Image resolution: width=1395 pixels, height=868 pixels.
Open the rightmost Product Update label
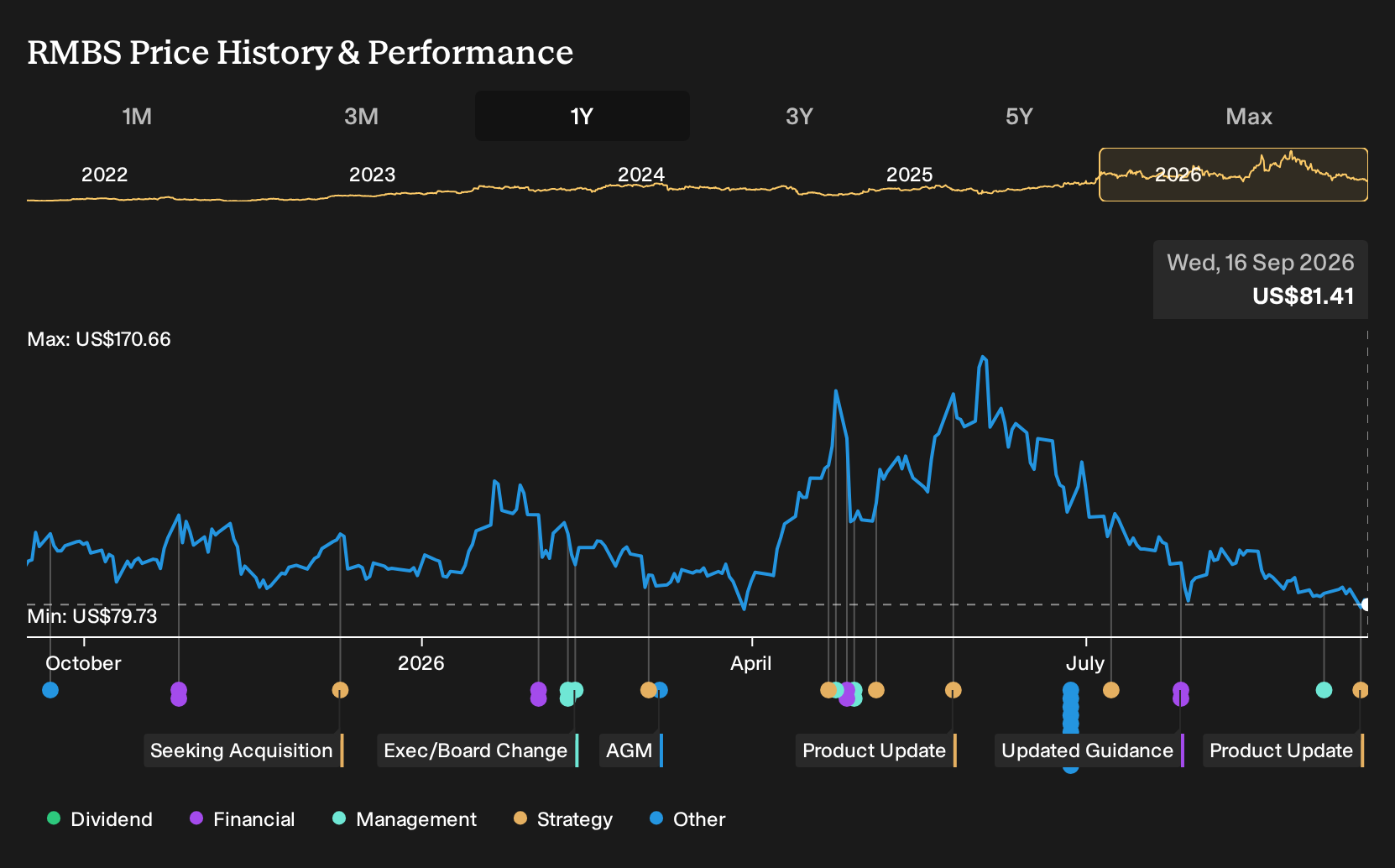tap(1283, 750)
